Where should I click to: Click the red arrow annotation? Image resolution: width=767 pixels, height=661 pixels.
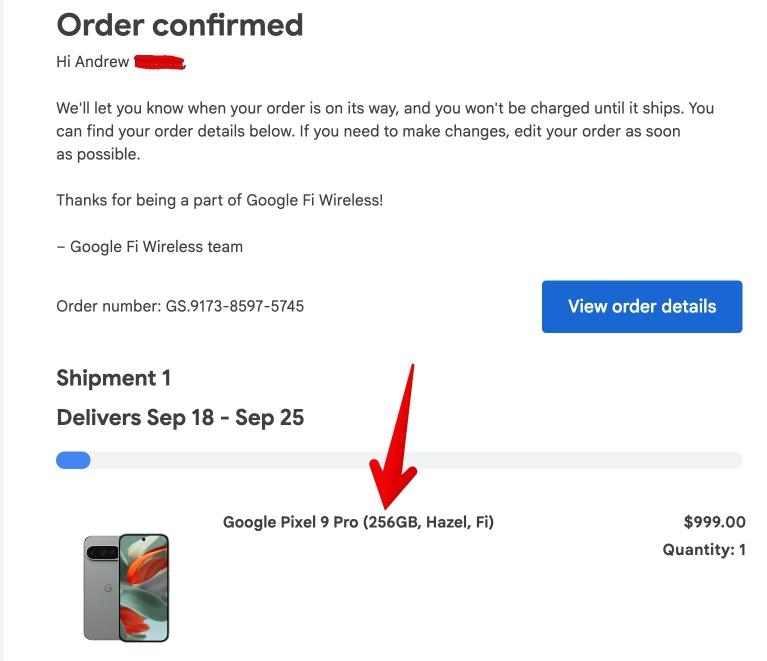pos(394,436)
